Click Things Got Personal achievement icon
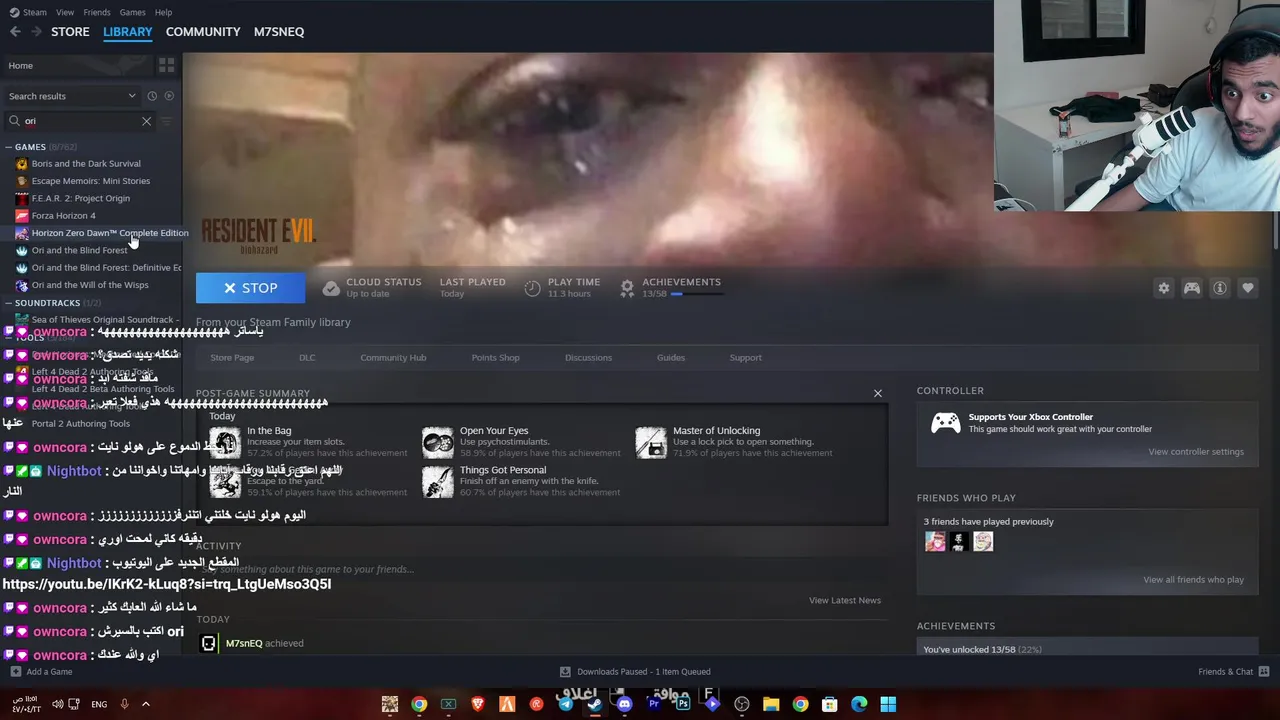 coord(438,481)
